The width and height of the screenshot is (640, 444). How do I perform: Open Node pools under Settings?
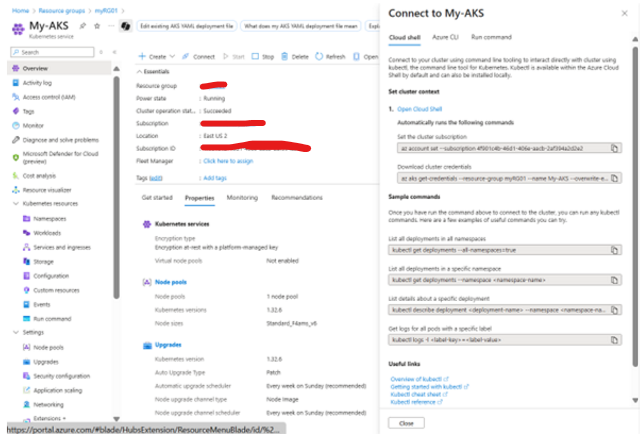(x=48, y=347)
